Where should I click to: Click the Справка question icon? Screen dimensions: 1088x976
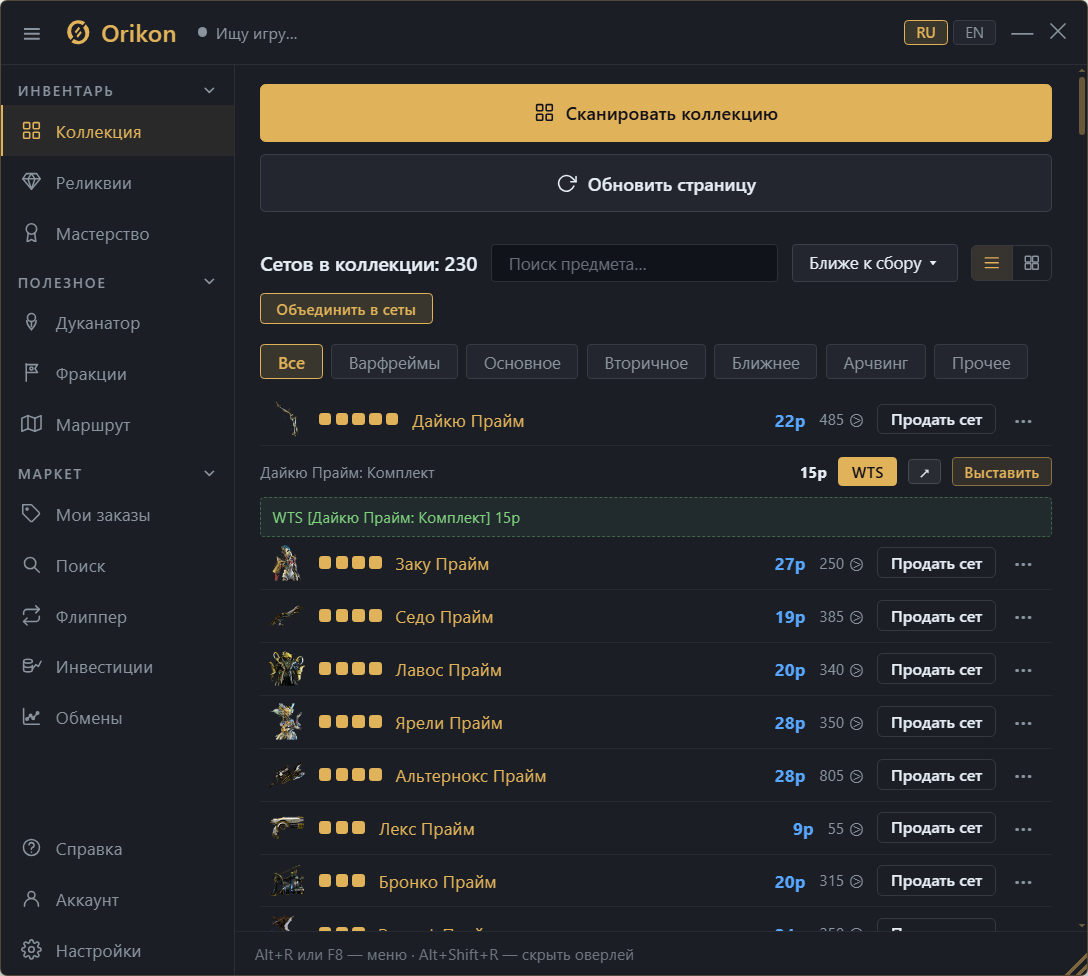(31, 848)
